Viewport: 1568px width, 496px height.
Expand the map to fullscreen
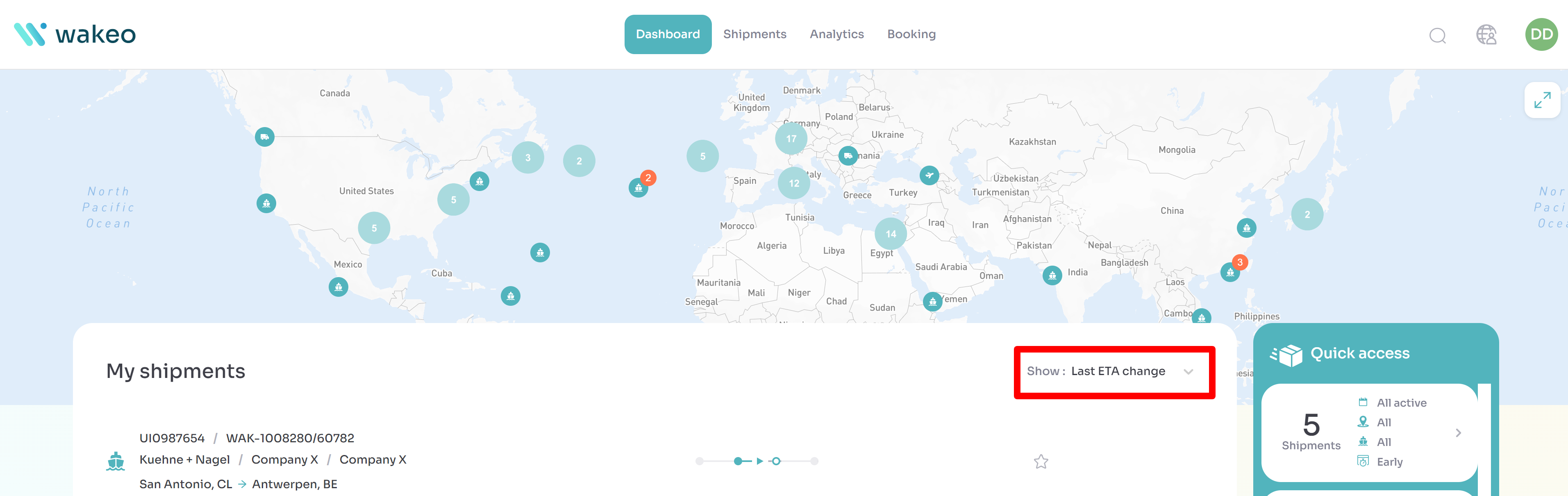(1542, 100)
